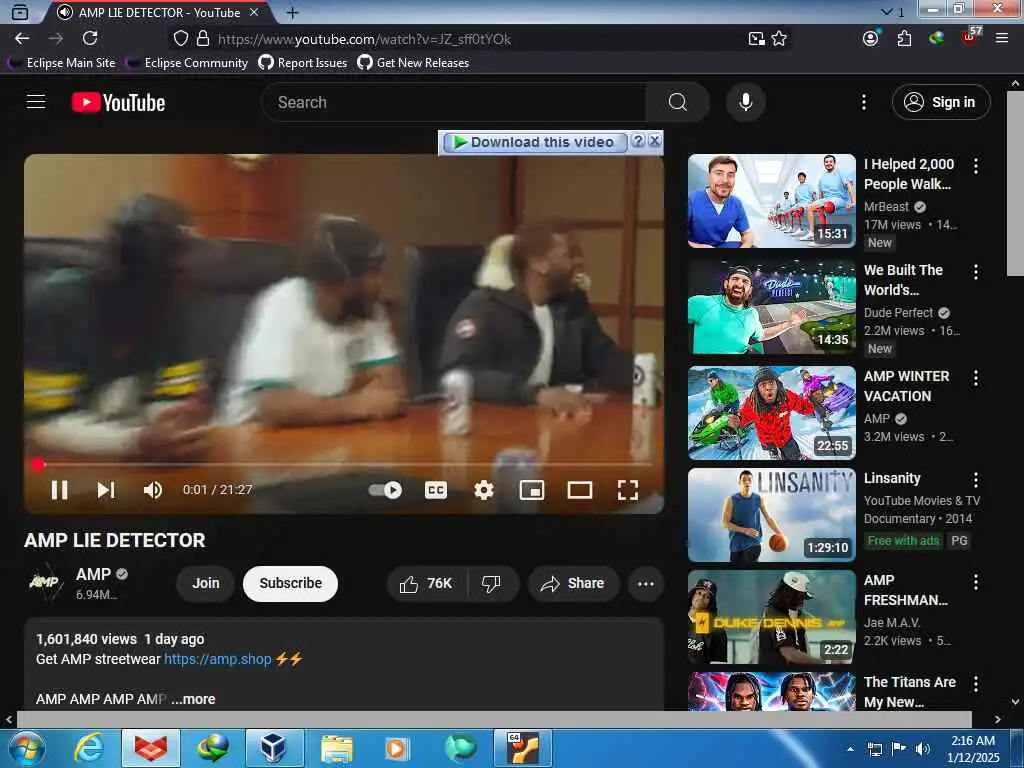Viewport: 1024px width, 768px height.
Task: Expand description with ...more
Action: (x=193, y=699)
